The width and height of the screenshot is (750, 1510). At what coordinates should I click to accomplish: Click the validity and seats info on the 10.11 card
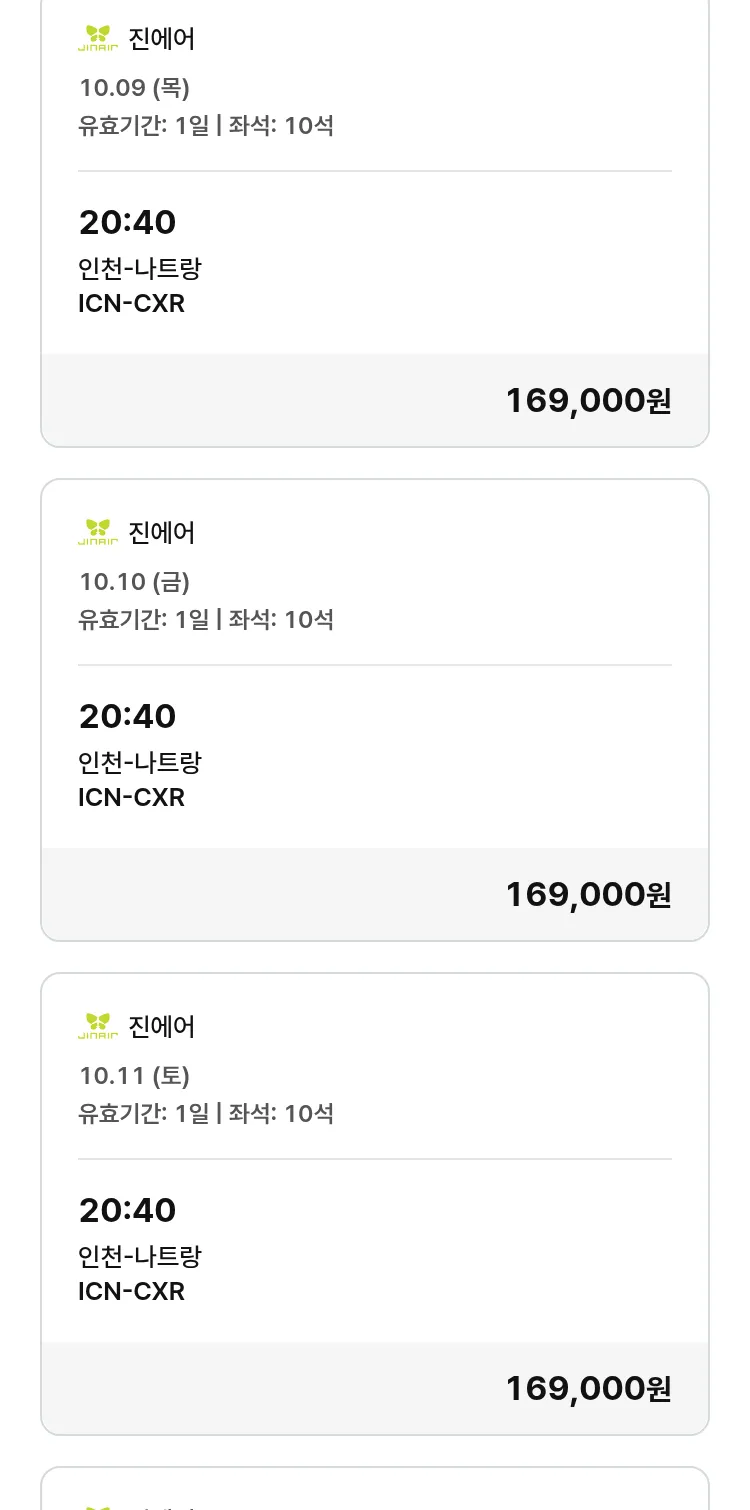pos(206,1113)
